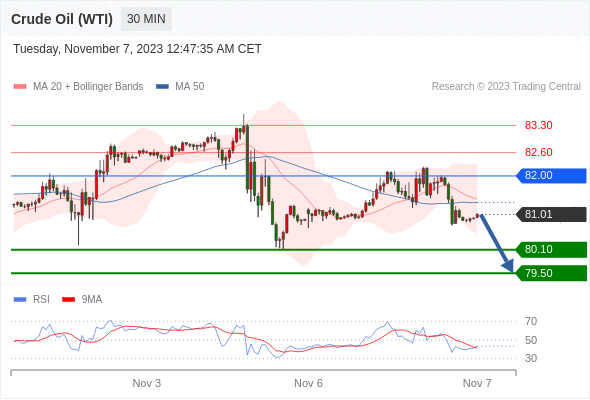Click the 30 MIN timeframe badge
Viewport: 590px width, 400px height.
click(146, 19)
